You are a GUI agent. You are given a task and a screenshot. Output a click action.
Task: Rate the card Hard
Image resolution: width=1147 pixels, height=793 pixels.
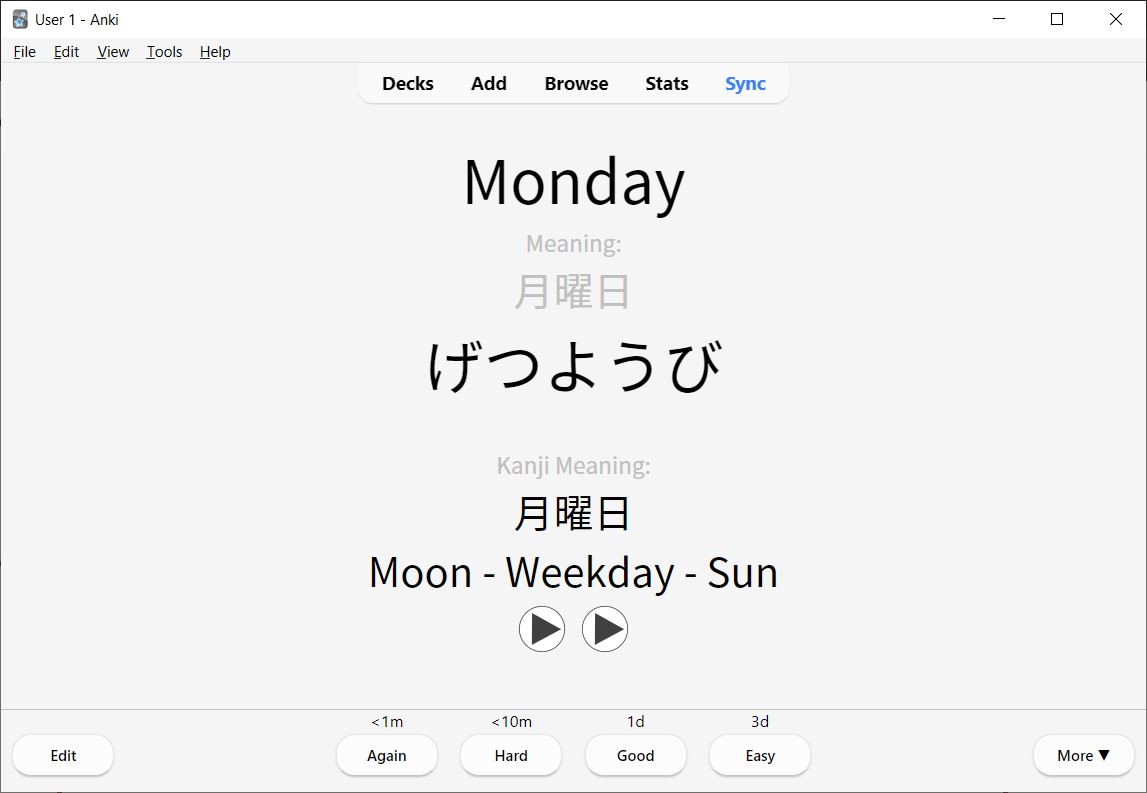click(x=510, y=755)
